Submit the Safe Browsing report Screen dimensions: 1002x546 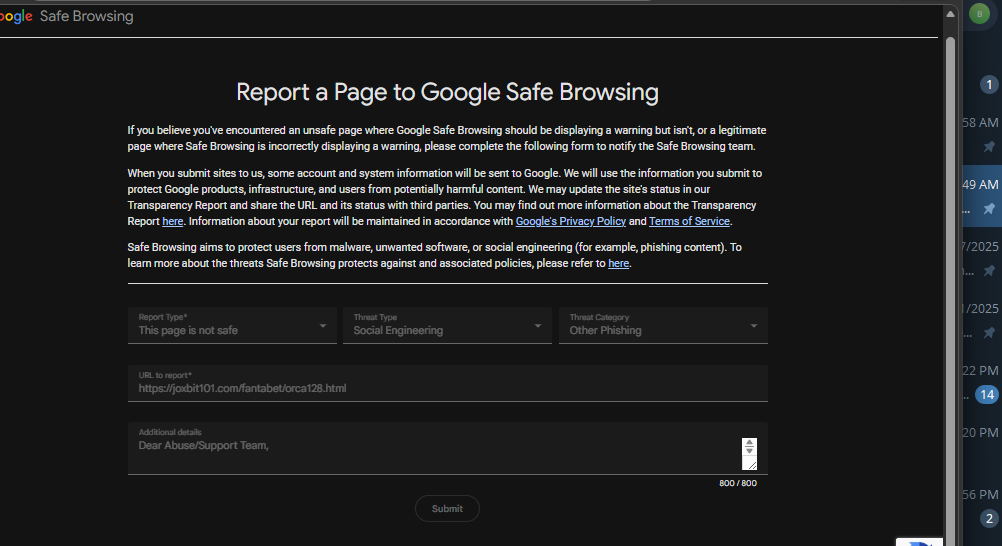pyautogui.click(x=447, y=509)
